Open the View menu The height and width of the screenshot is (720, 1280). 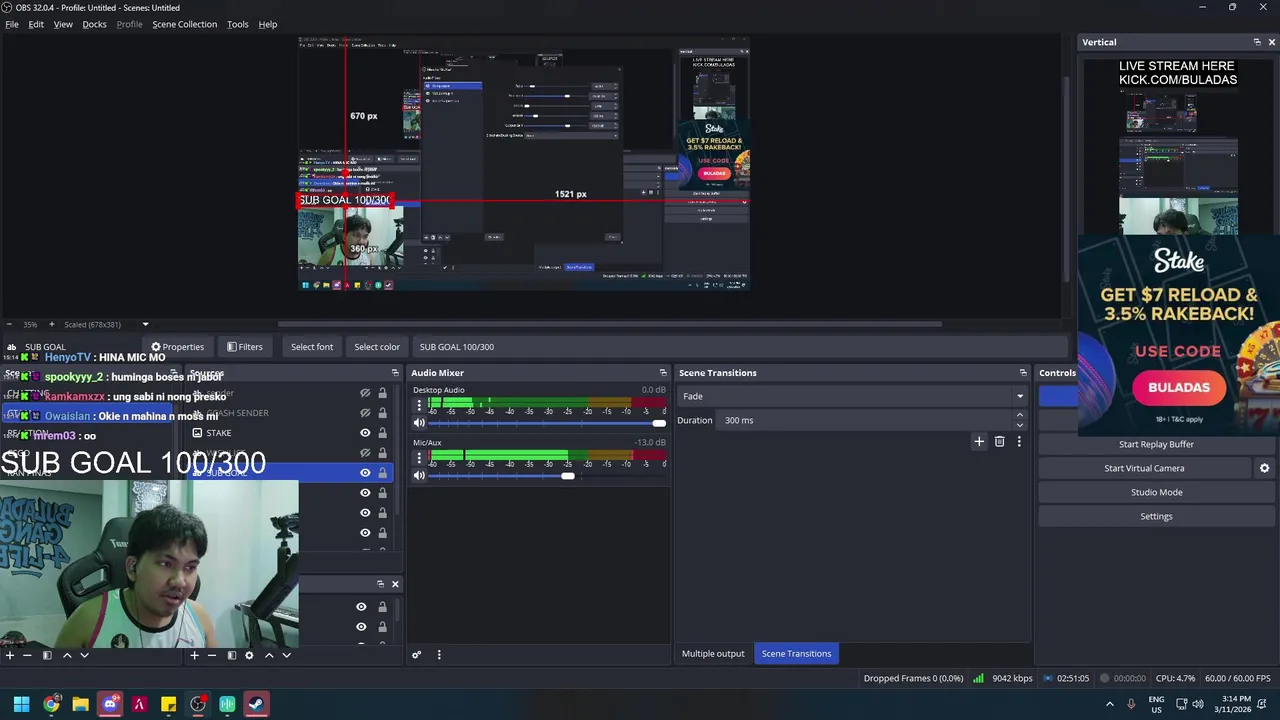(x=63, y=24)
